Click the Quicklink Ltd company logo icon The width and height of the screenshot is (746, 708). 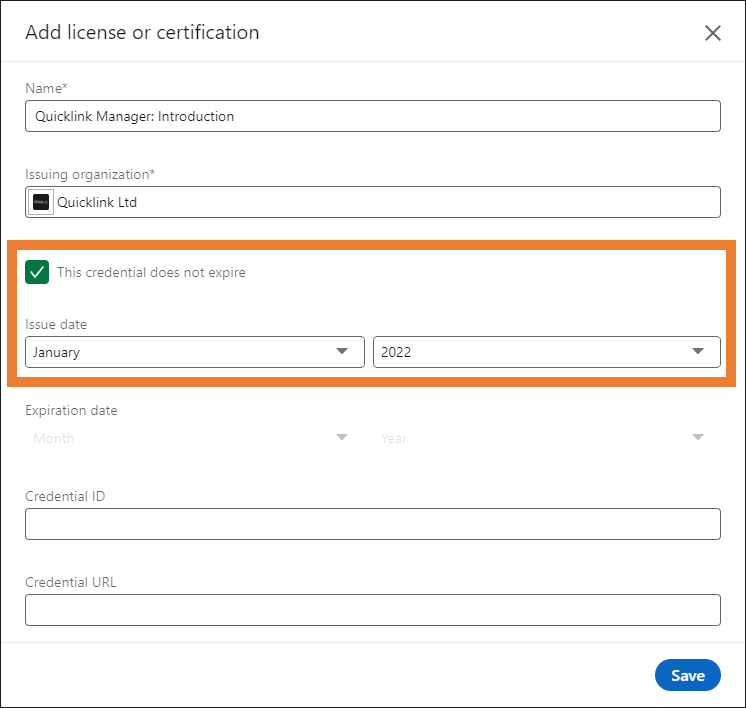point(41,202)
